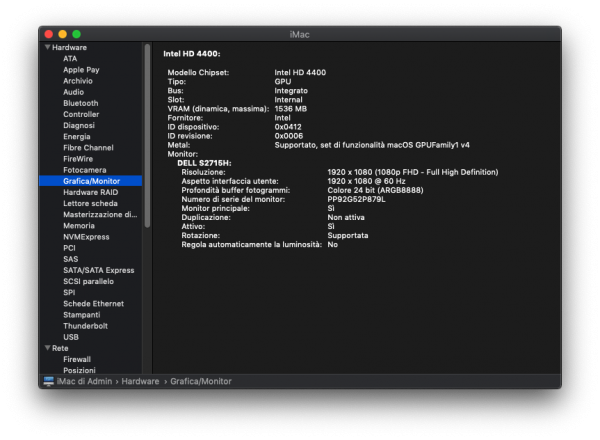This screenshot has width=600, height=440.
Task: Open Apple Pay hardware entry
Action: (x=81, y=70)
